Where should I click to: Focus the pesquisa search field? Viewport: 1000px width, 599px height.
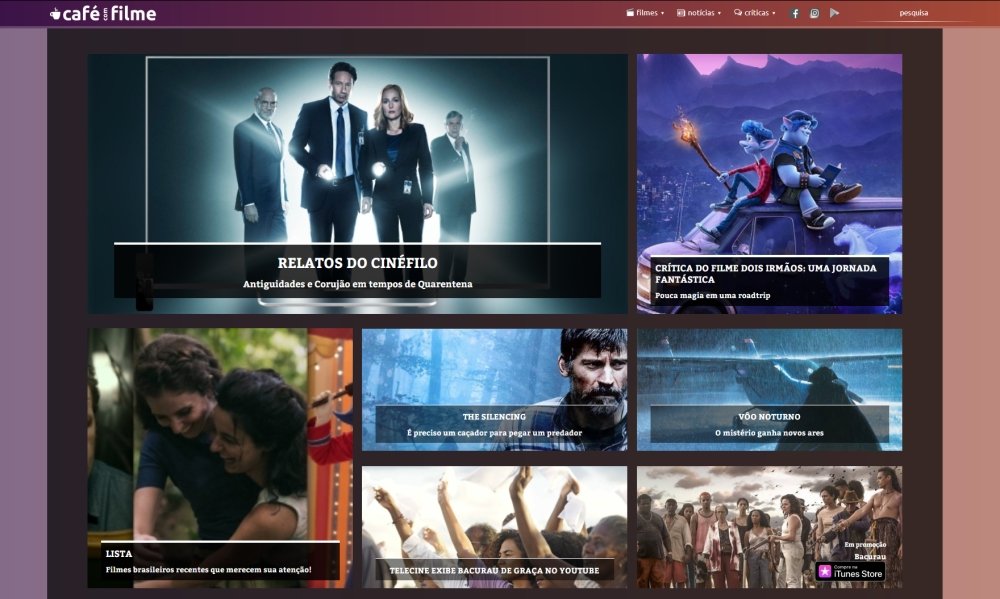(x=914, y=13)
